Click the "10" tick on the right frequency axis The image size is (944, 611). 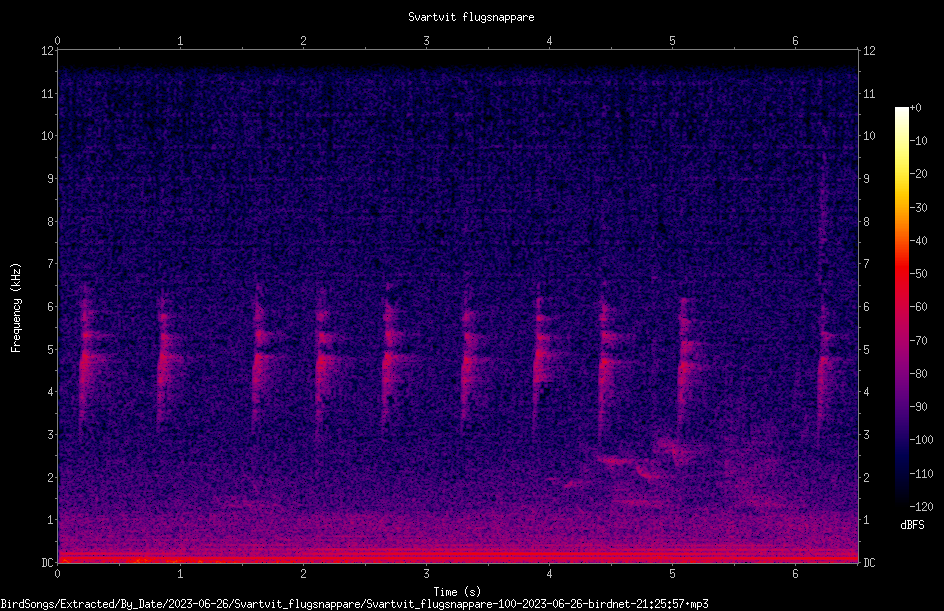click(869, 136)
